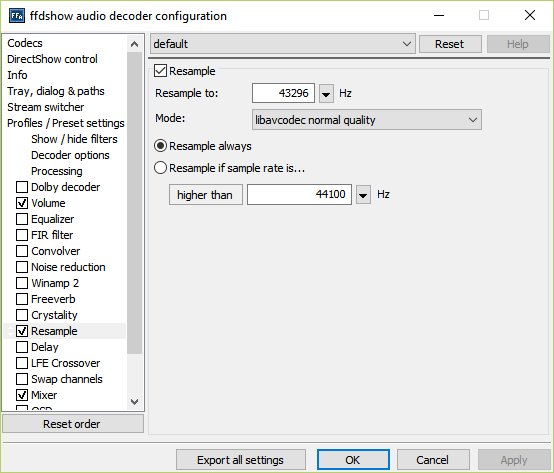The height and width of the screenshot is (473, 554).
Task: Open the Mode libavcodec normal quality dropdown
Action: (x=367, y=120)
